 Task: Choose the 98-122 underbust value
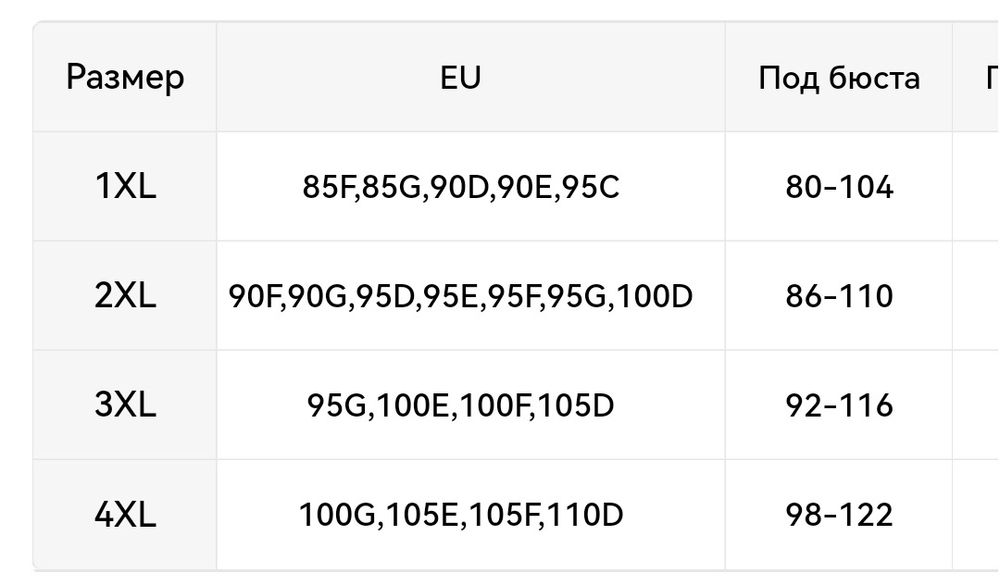tap(839, 515)
